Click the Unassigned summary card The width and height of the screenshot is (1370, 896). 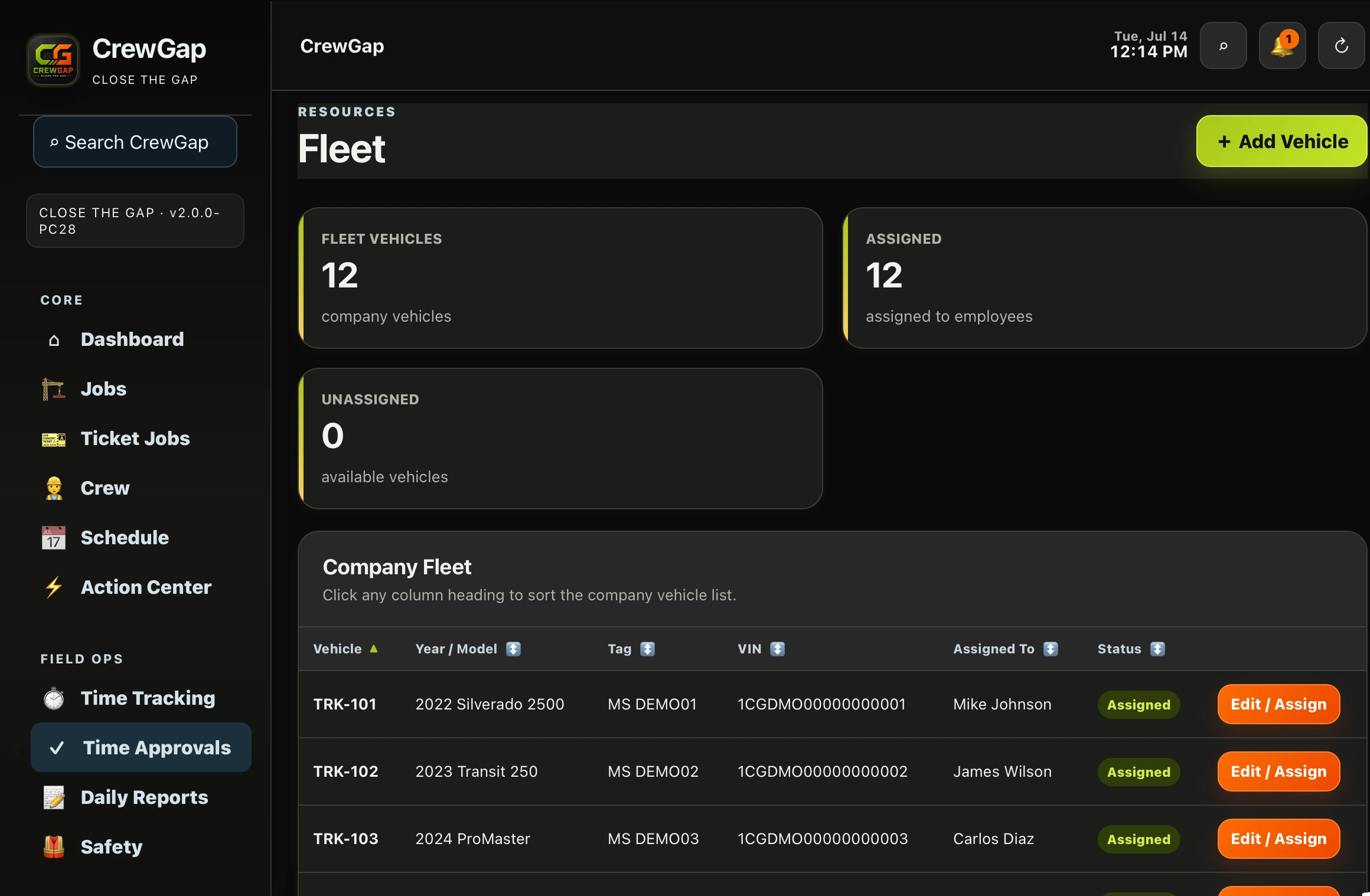coord(560,439)
